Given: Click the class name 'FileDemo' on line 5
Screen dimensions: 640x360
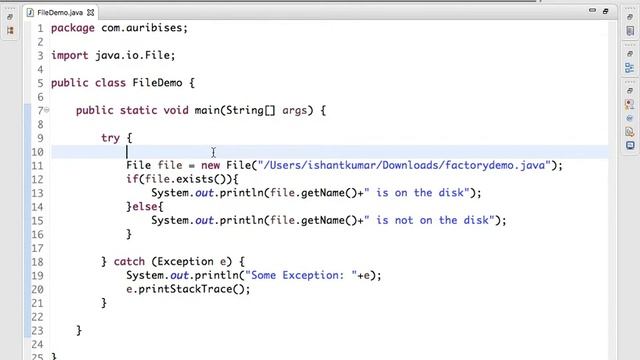Looking at the screenshot, I should 157,82.
